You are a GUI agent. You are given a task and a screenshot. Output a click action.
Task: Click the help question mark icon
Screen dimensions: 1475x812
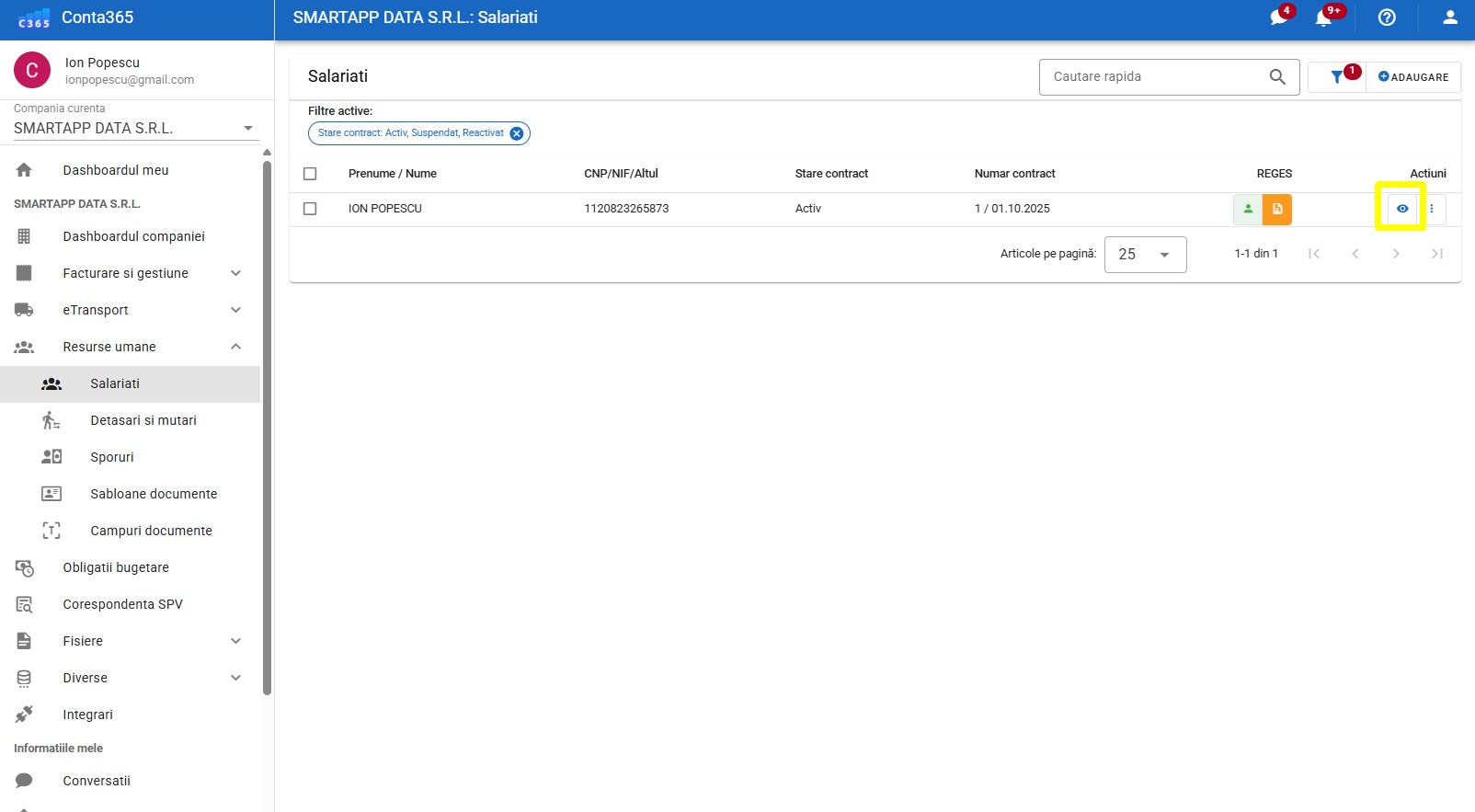tap(1387, 17)
